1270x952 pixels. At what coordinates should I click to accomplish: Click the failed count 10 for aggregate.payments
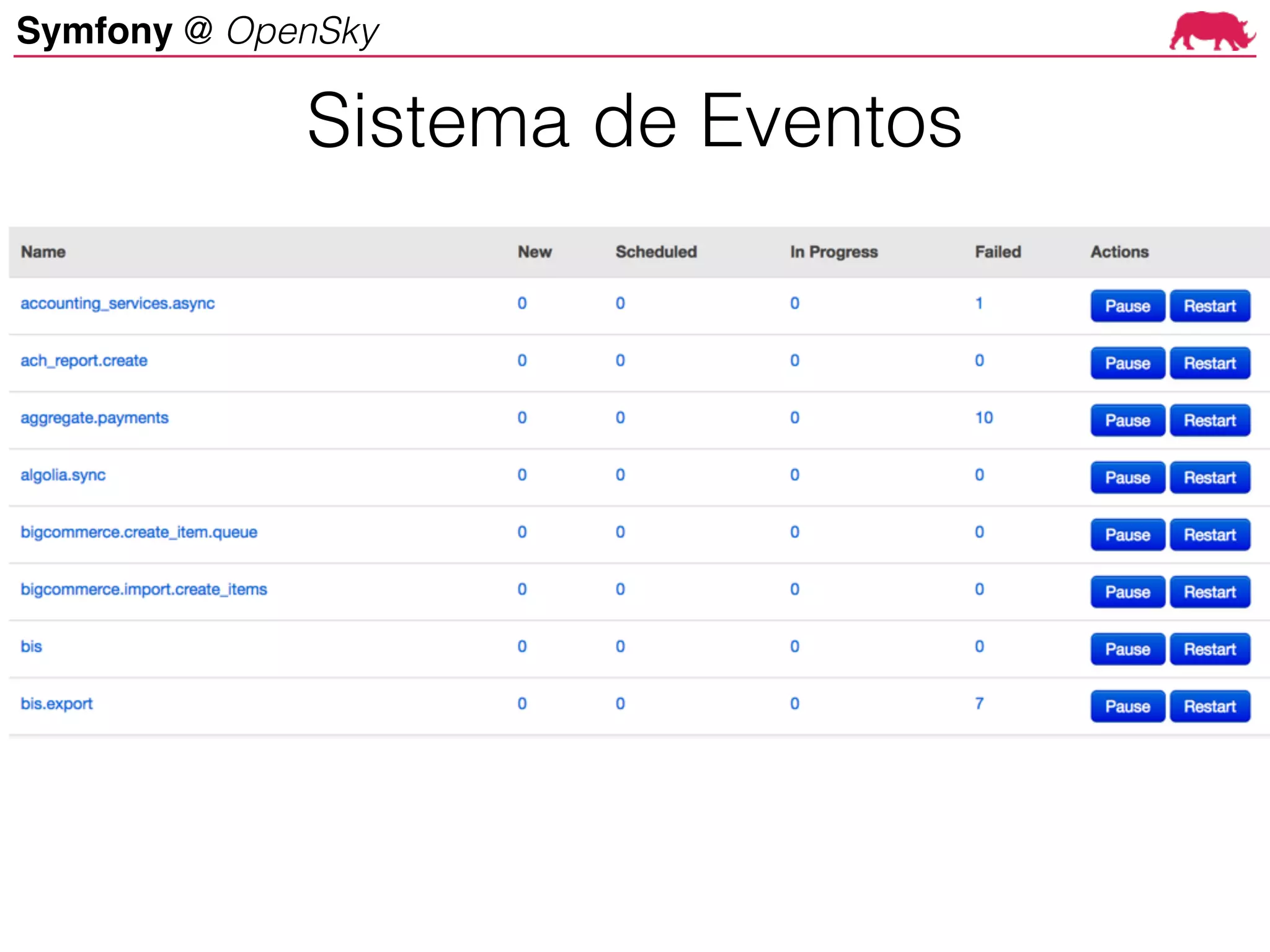point(984,418)
